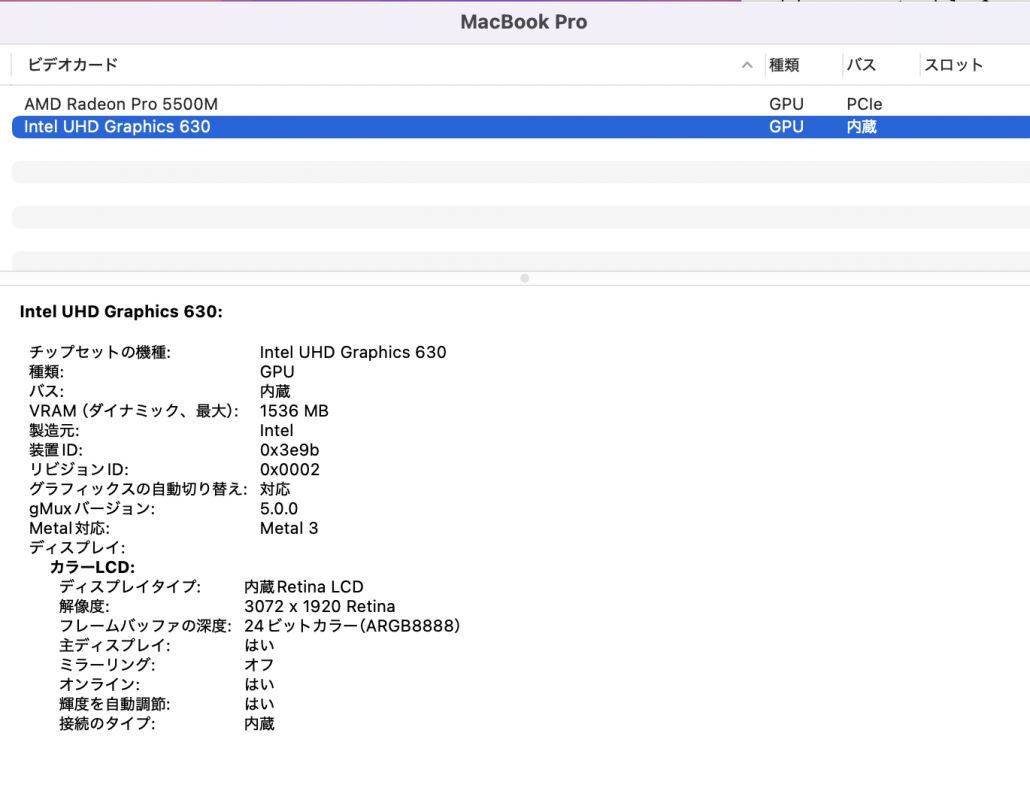Sort by the ビデオカード column header

click(x=70, y=64)
